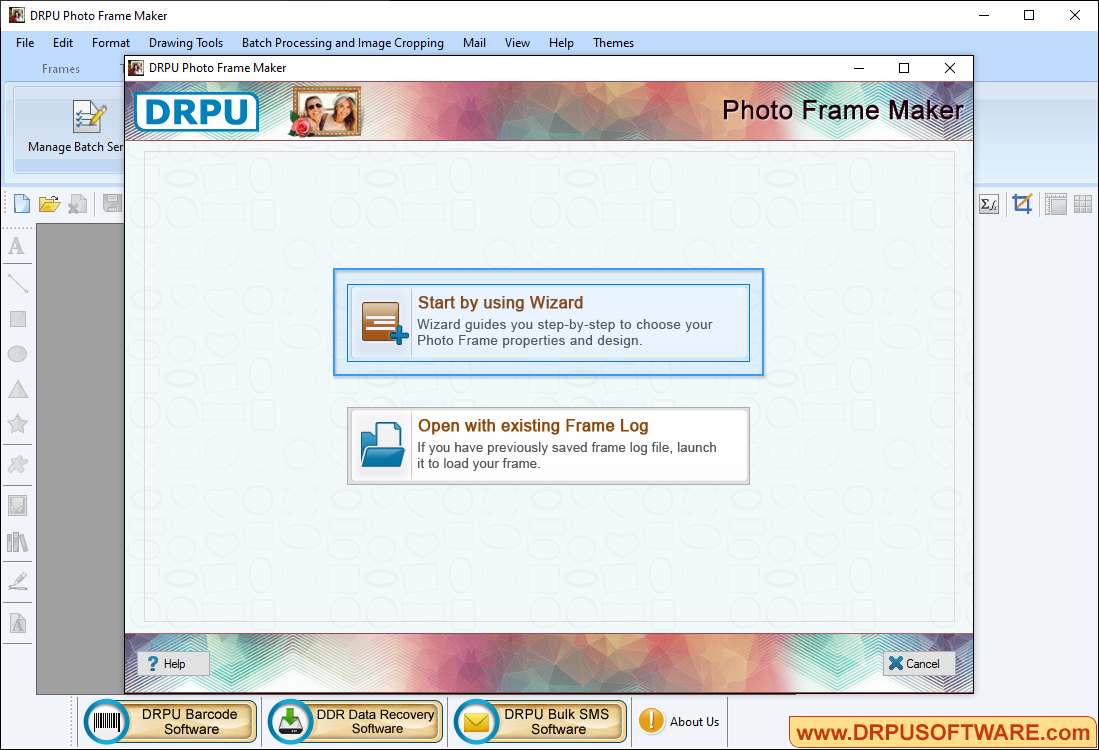Click the New document icon
This screenshot has width=1099, height=750.
[x=20, y=203]
